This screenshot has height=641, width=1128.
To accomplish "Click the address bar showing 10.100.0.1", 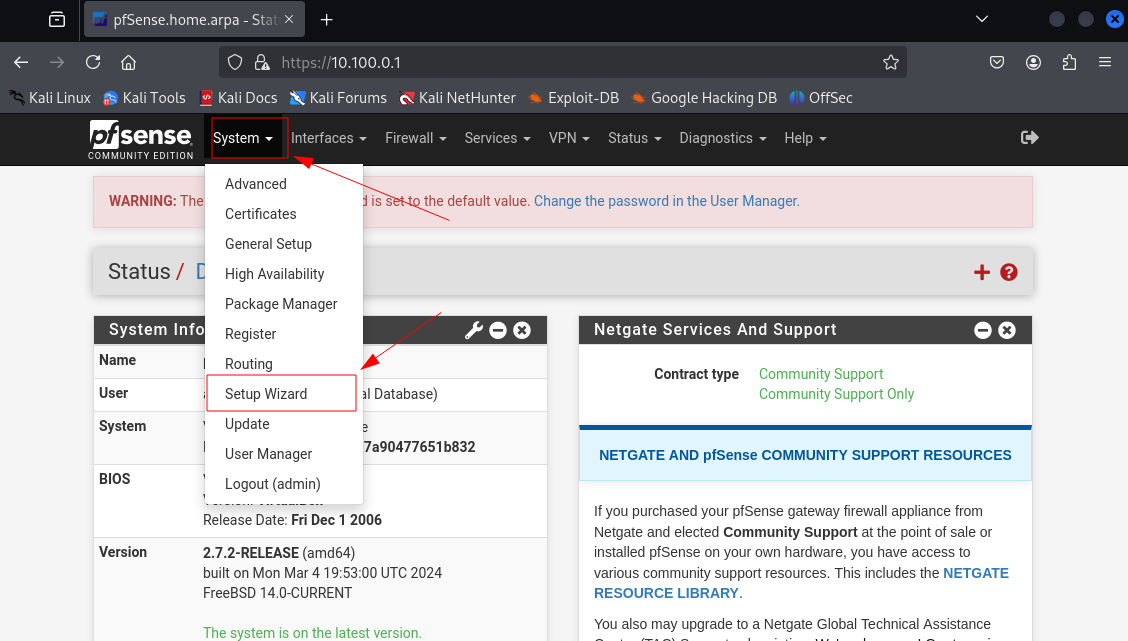I will (x=563, y=63).
